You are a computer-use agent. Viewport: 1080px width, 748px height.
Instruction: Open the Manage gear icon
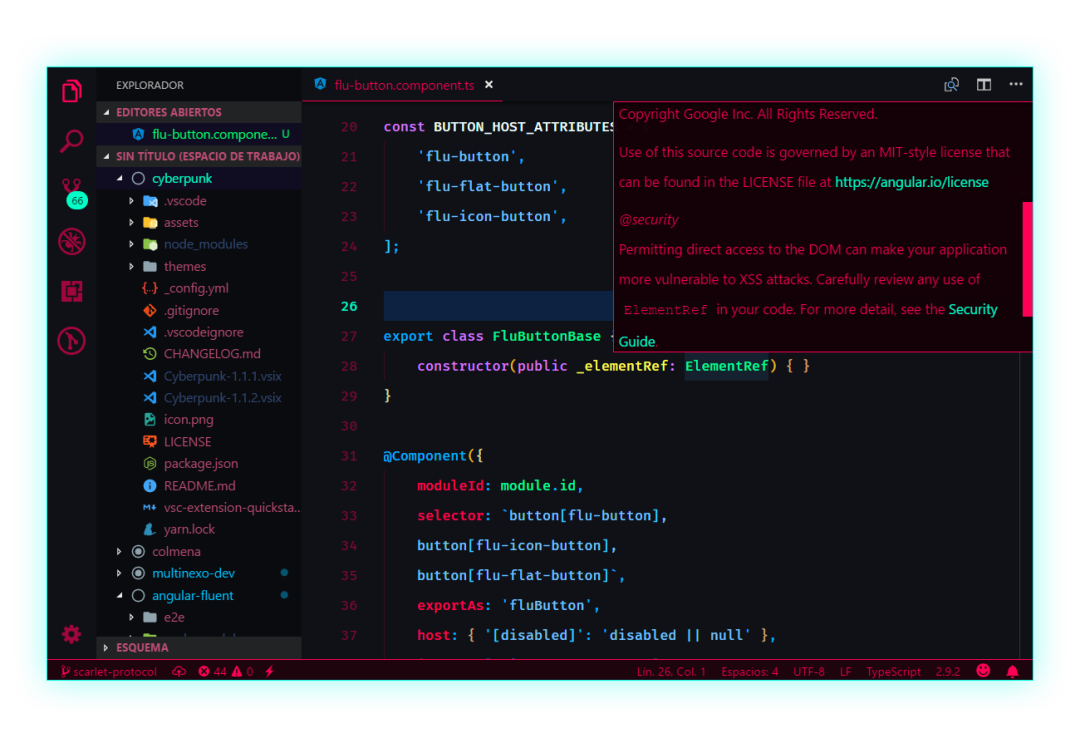click(x=72, y=634)
